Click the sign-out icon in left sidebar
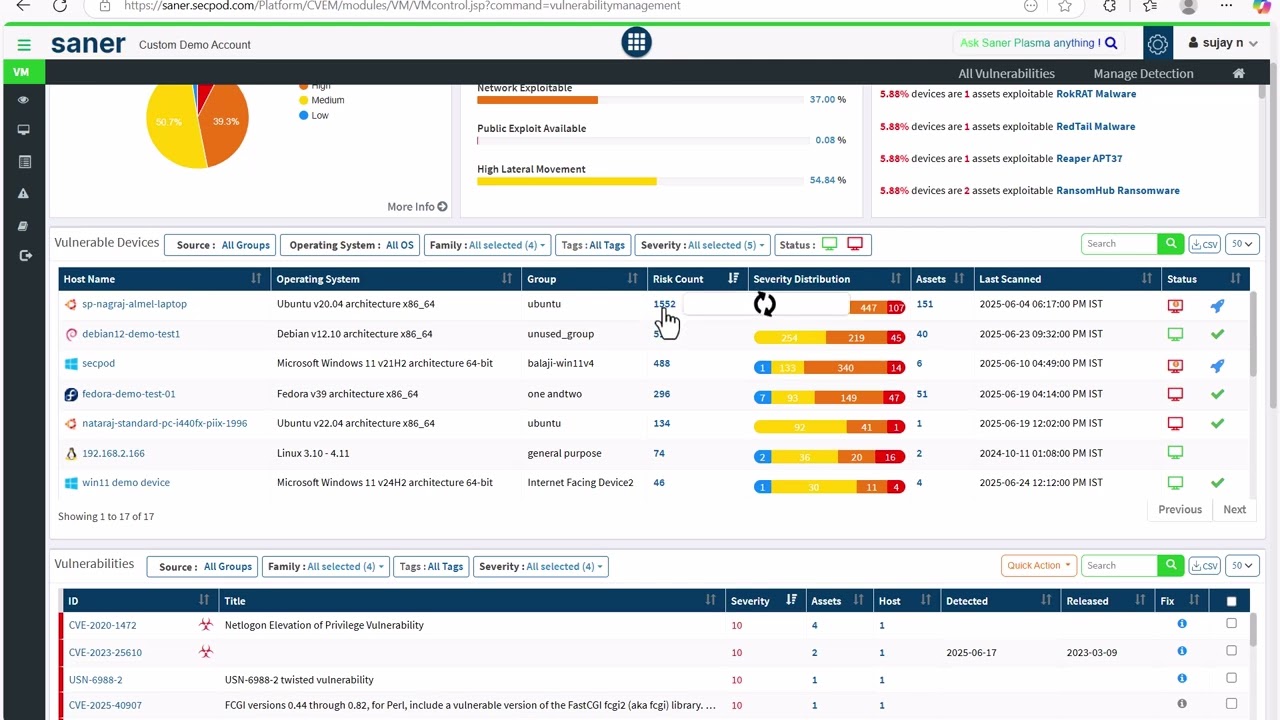1280x720 pixels. 25,256
